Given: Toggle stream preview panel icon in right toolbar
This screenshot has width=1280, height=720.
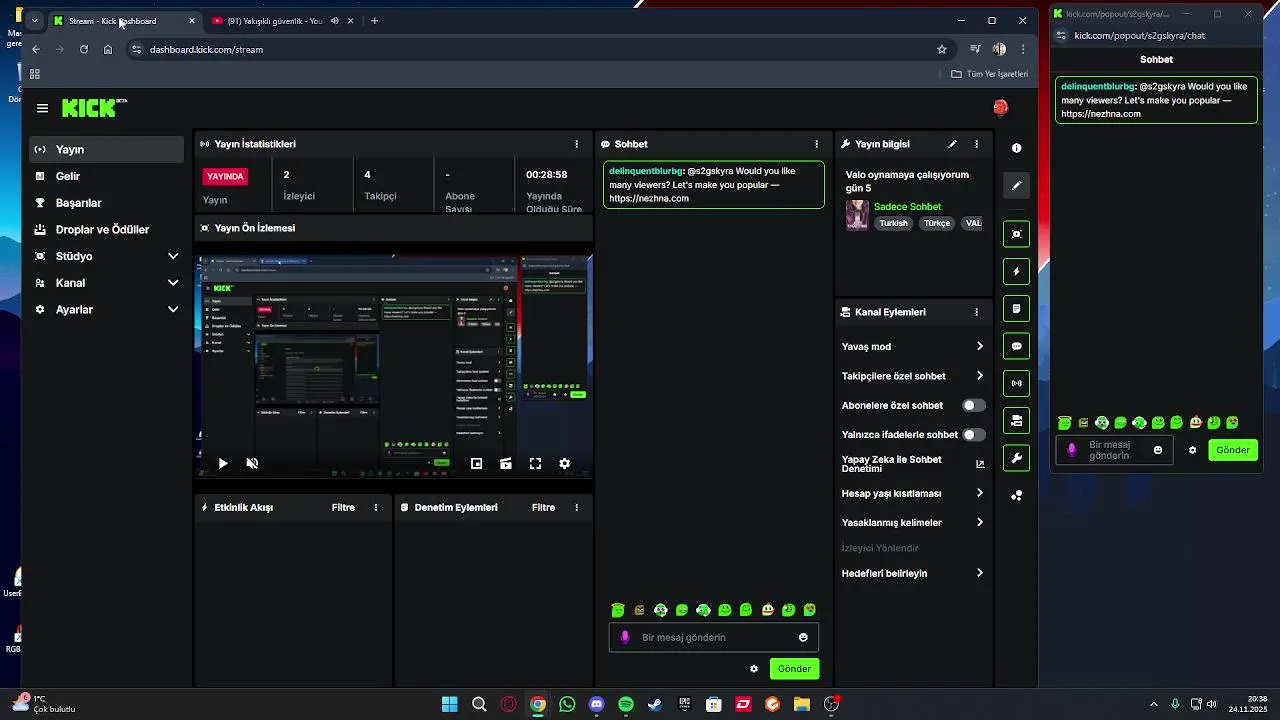Looking at the screenshot, I should point(1016,234).
